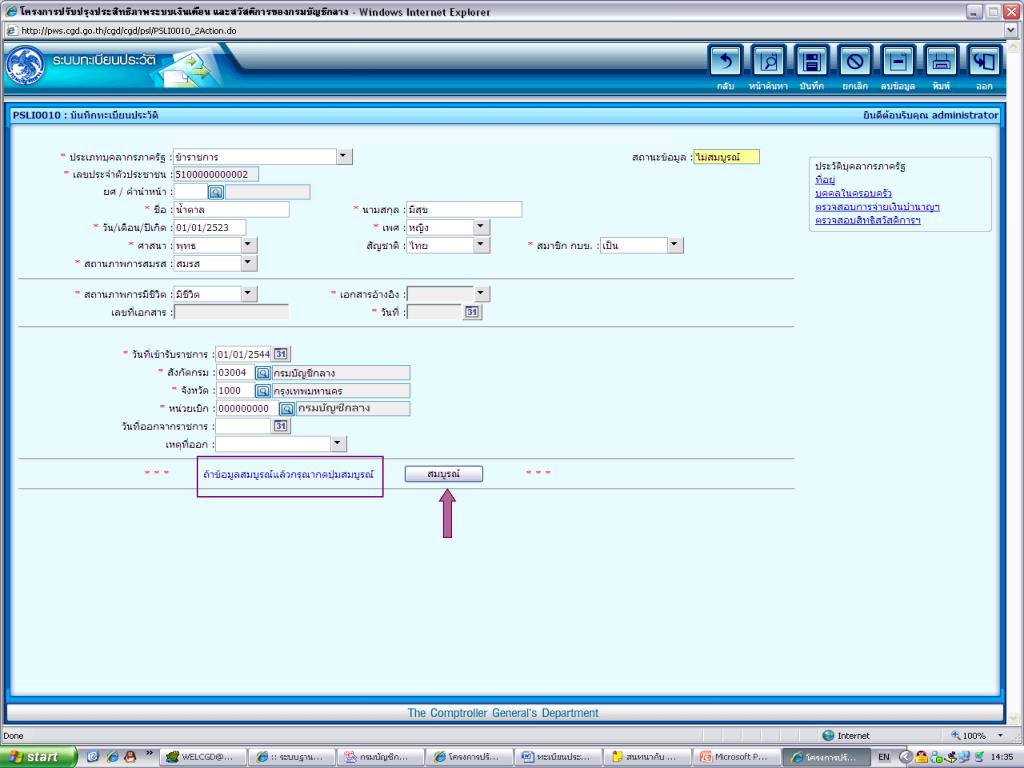
Task: Expand the สมาชิก กบข. dropdown showing เป็น
Action: (675, 245)
